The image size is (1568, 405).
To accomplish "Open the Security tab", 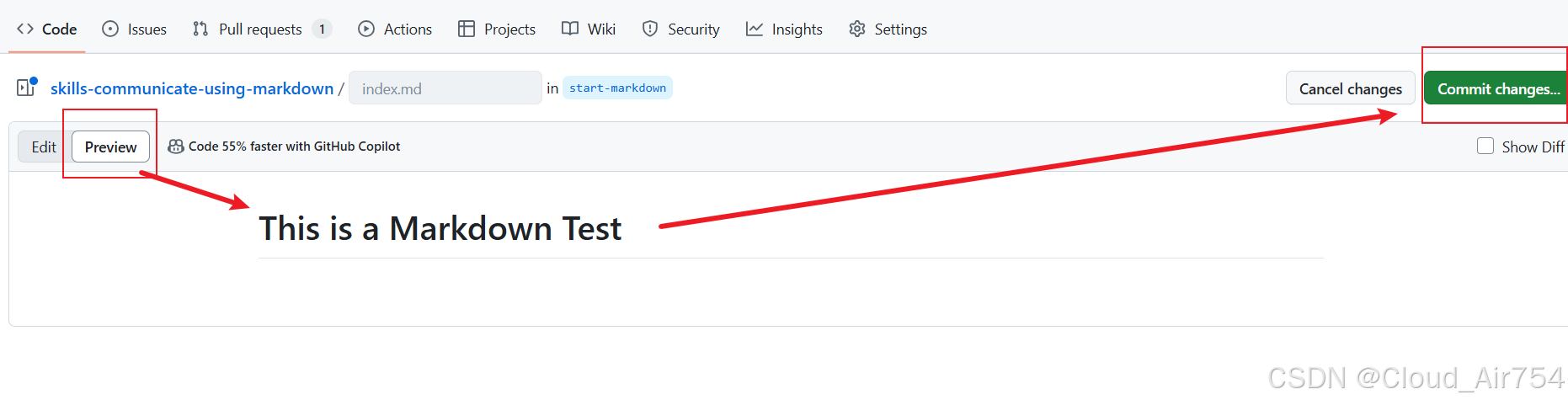I will pyautogui.click(x=681, y=29).
